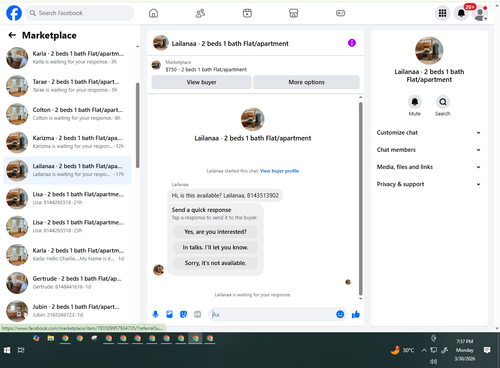Open the Lisa conversation from 21h ago

(x=67, y=198)
